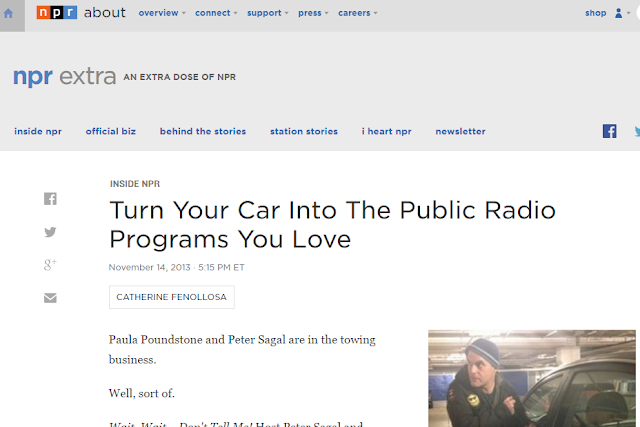This screenshot has width=640, height=427.
Task: Select the newsletter tab
Action: (x=460, y=131)
